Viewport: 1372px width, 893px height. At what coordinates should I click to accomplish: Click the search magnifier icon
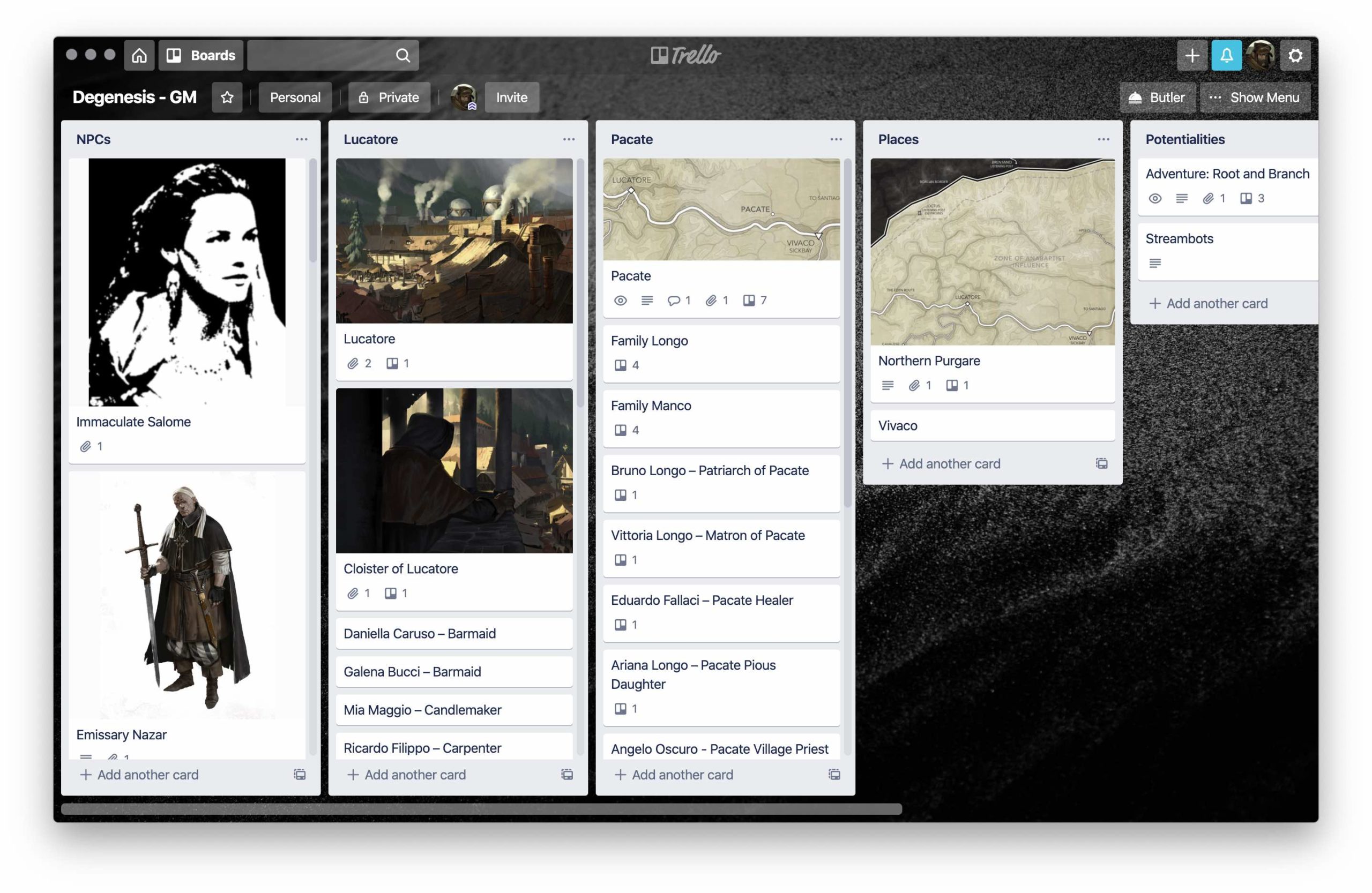tap(403, 55)
